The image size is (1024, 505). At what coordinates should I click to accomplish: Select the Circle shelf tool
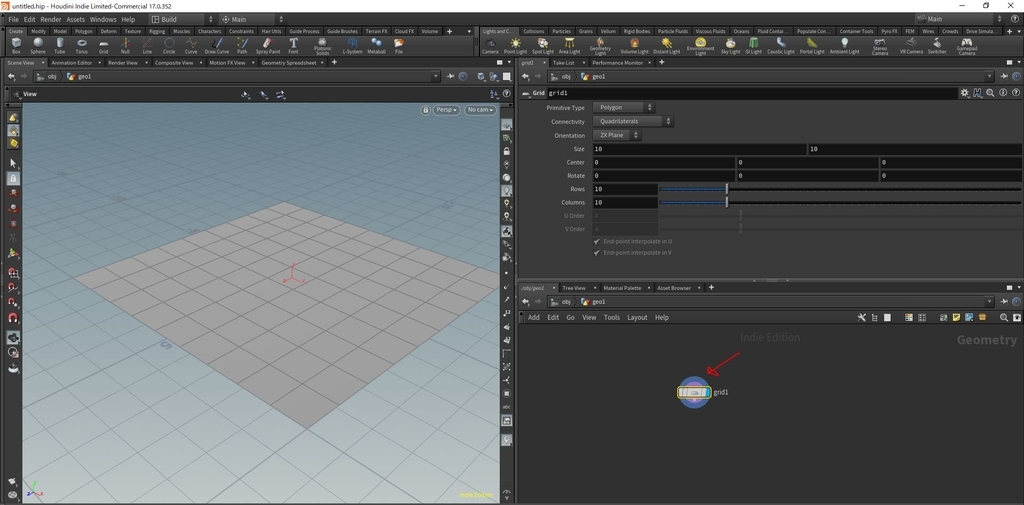[169, 45]
